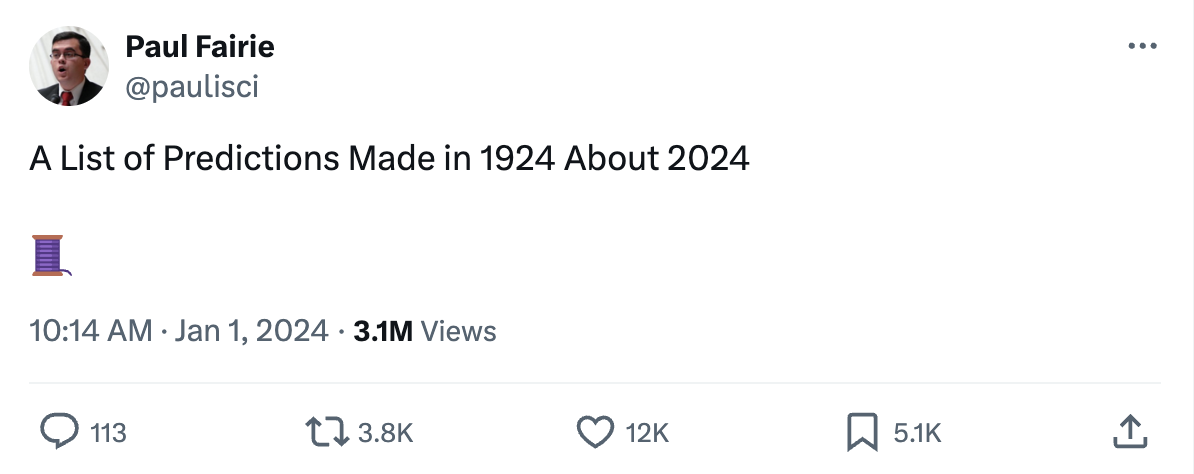Click the Jan 1, 2024 date
This screenshot has height=474, width=1194.
tap(250, 330)
